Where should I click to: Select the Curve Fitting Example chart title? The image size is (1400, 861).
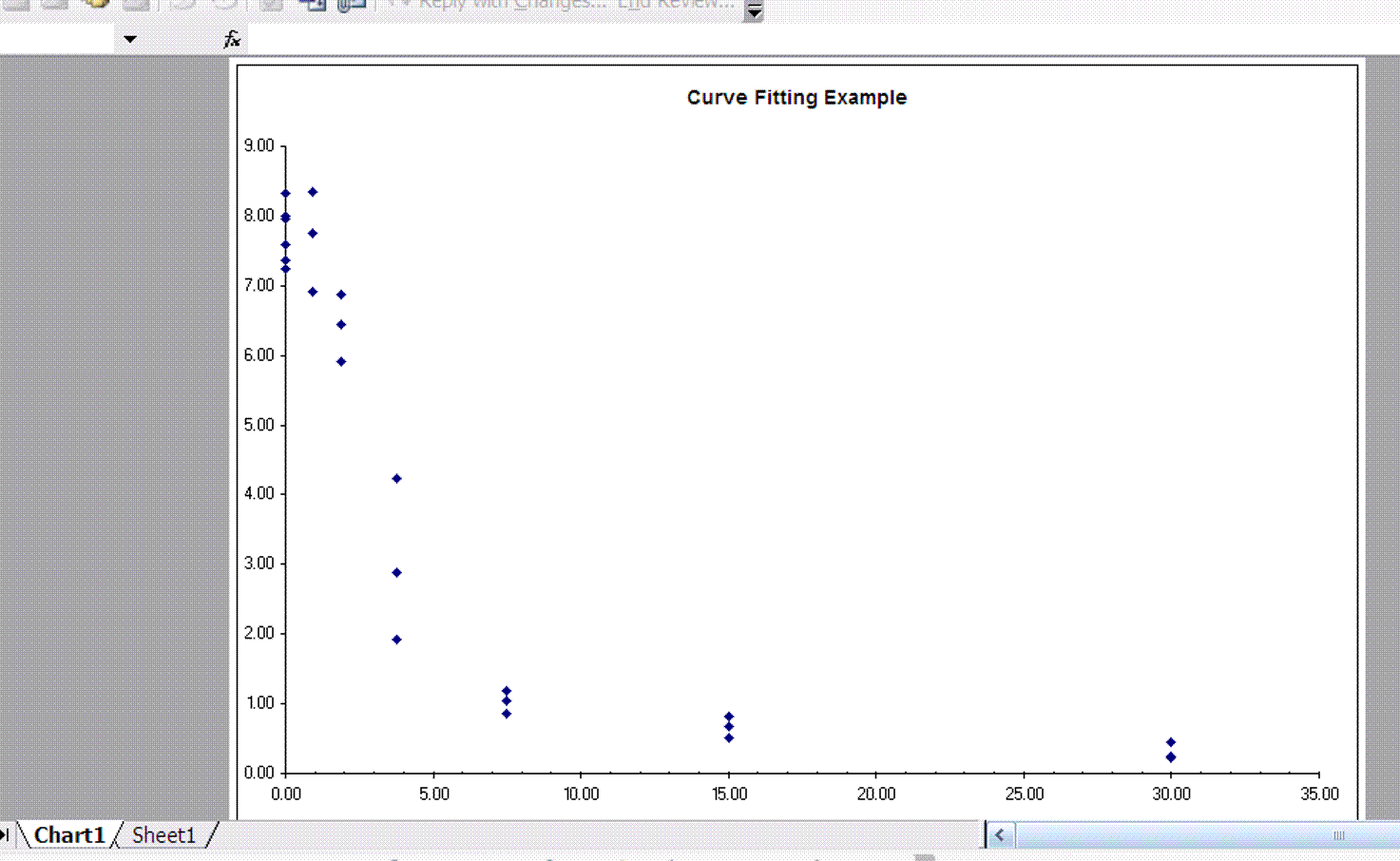point(796,97)
